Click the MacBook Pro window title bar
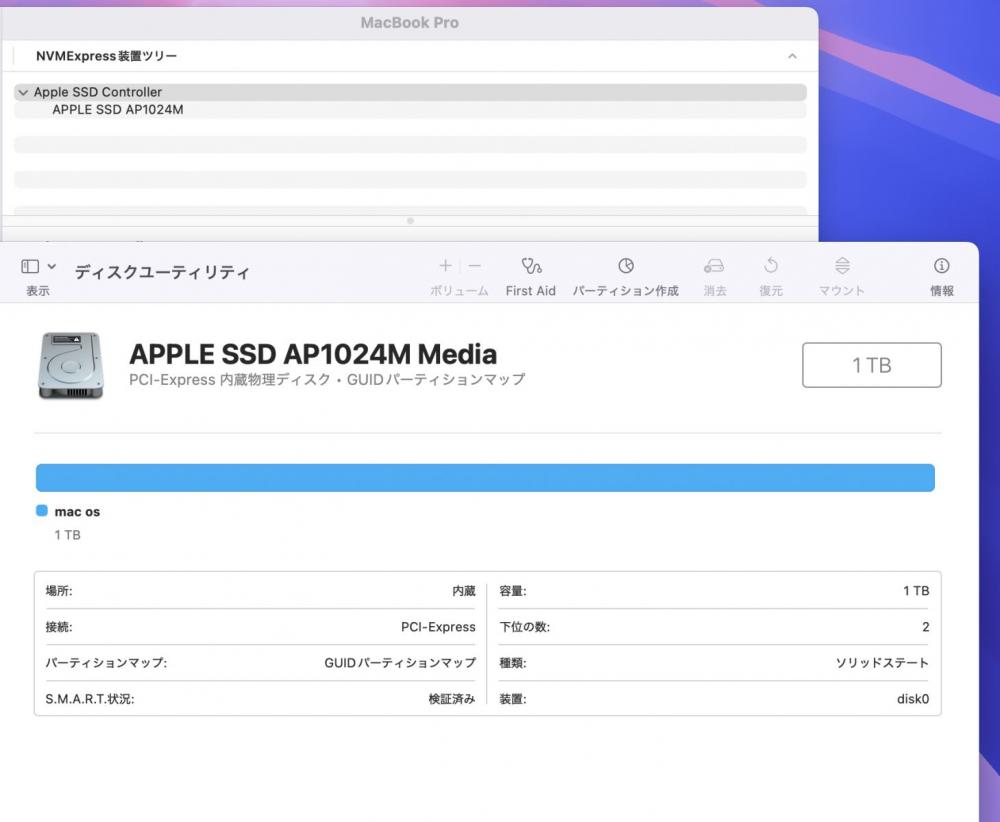Screen dimensions: 1000x822 (409, 23)
